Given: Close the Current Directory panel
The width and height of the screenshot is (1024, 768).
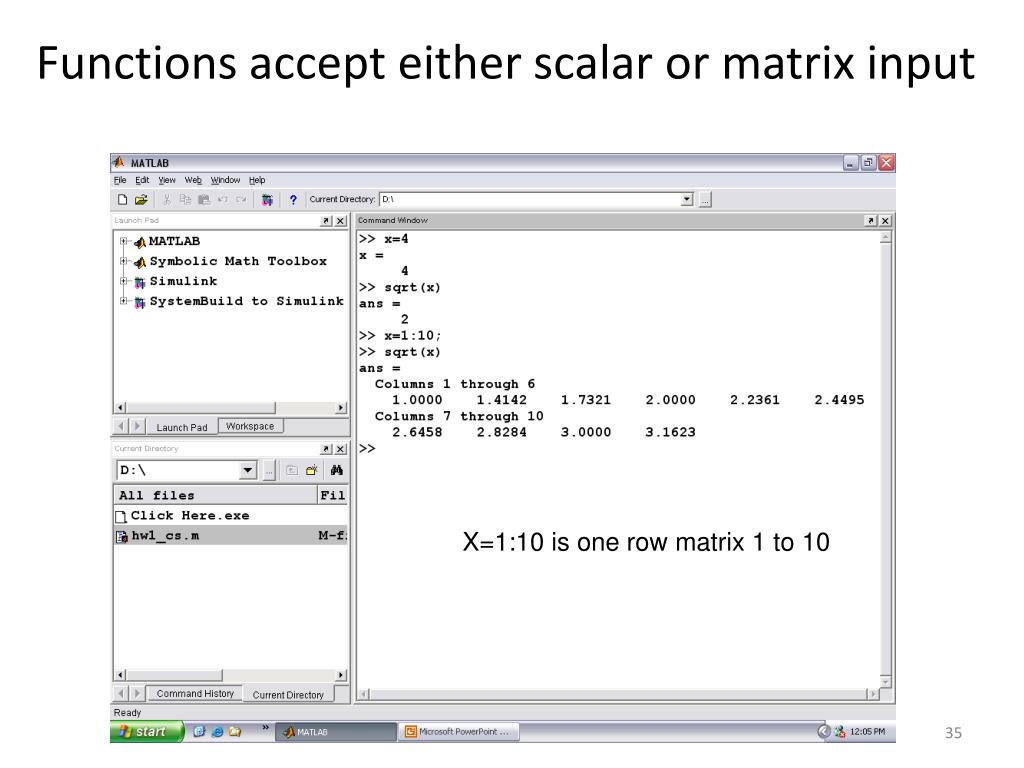Looking at the screenshot, I should click(x=340, y=449).
